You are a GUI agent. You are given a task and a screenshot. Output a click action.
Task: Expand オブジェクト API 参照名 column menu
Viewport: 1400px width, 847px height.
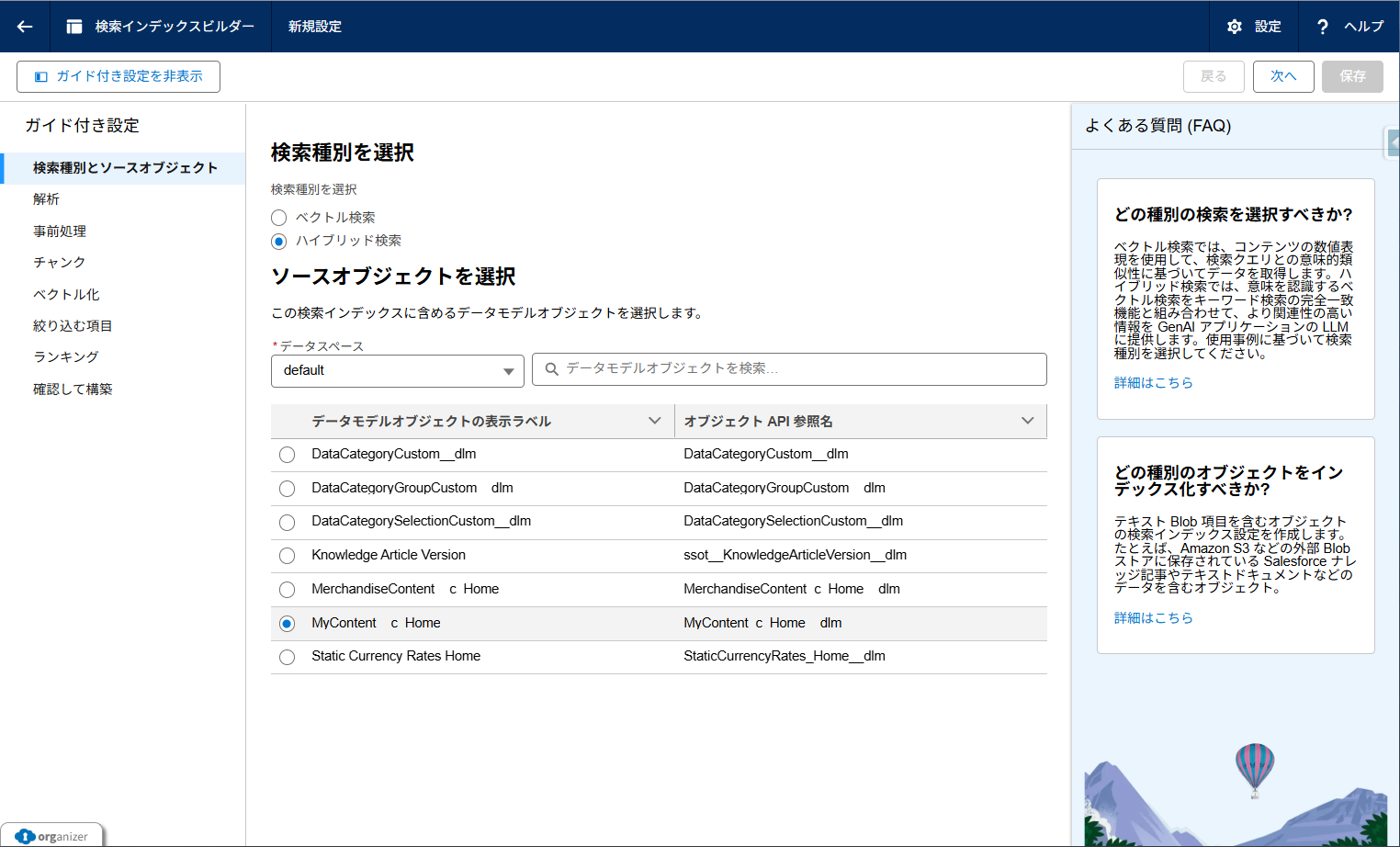[x=1027, y=421]
